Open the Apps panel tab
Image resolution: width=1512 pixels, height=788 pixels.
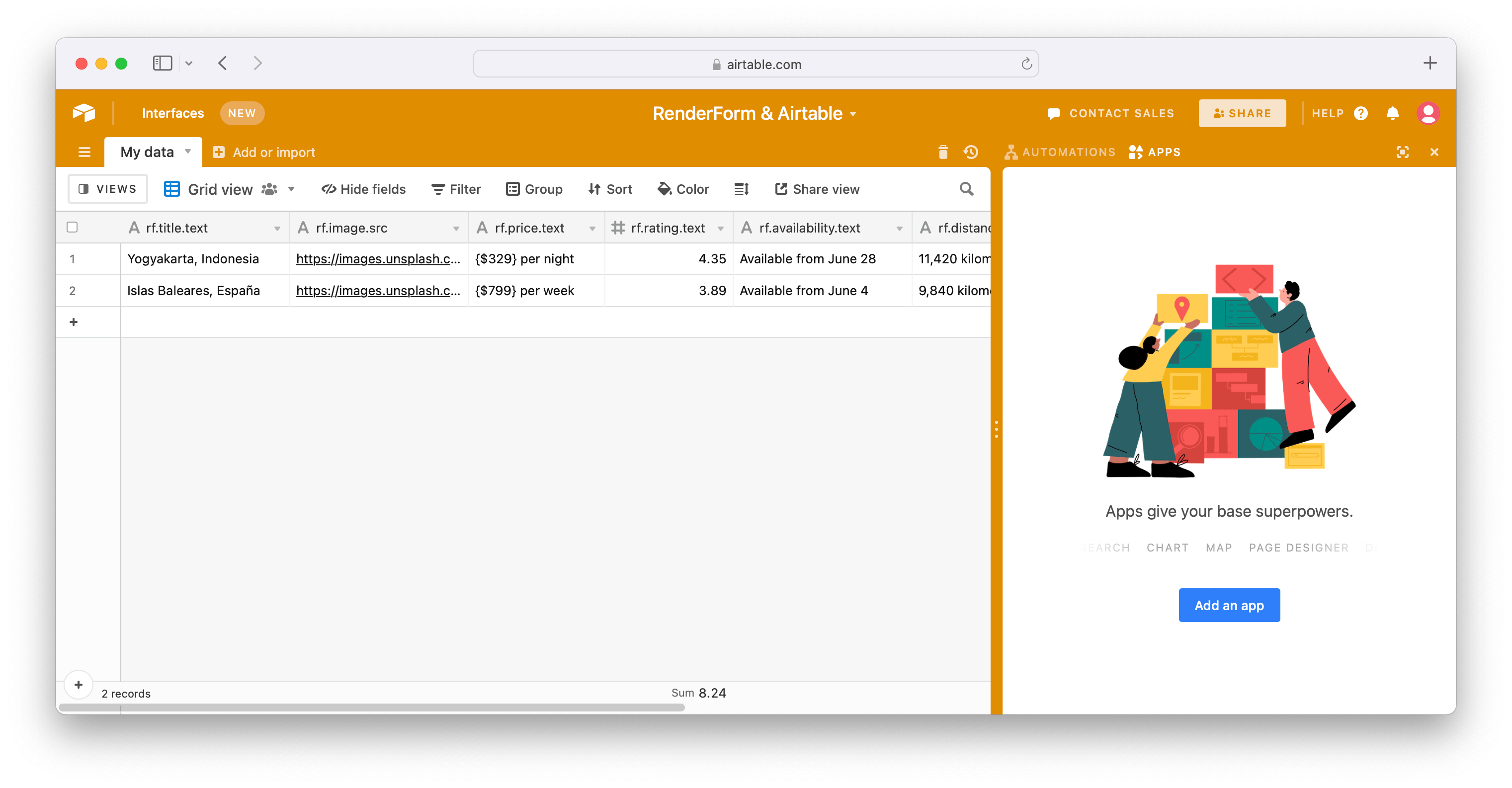[1155, 153]
